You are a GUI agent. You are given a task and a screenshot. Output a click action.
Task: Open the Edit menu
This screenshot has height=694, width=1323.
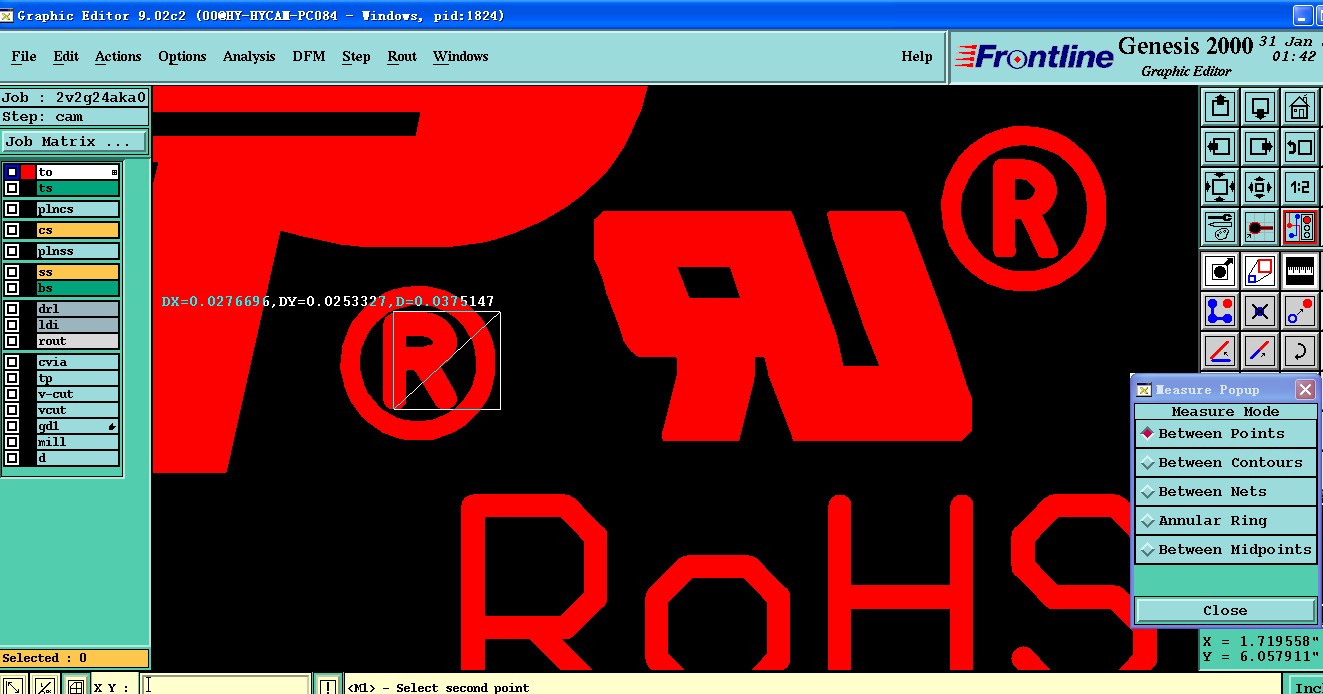66,56
